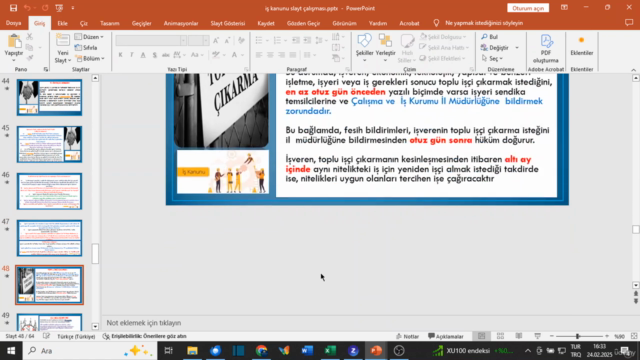Click the Açıklamalar comments button
The height and width of the screenshot is (360, 640).
(446, 336)
